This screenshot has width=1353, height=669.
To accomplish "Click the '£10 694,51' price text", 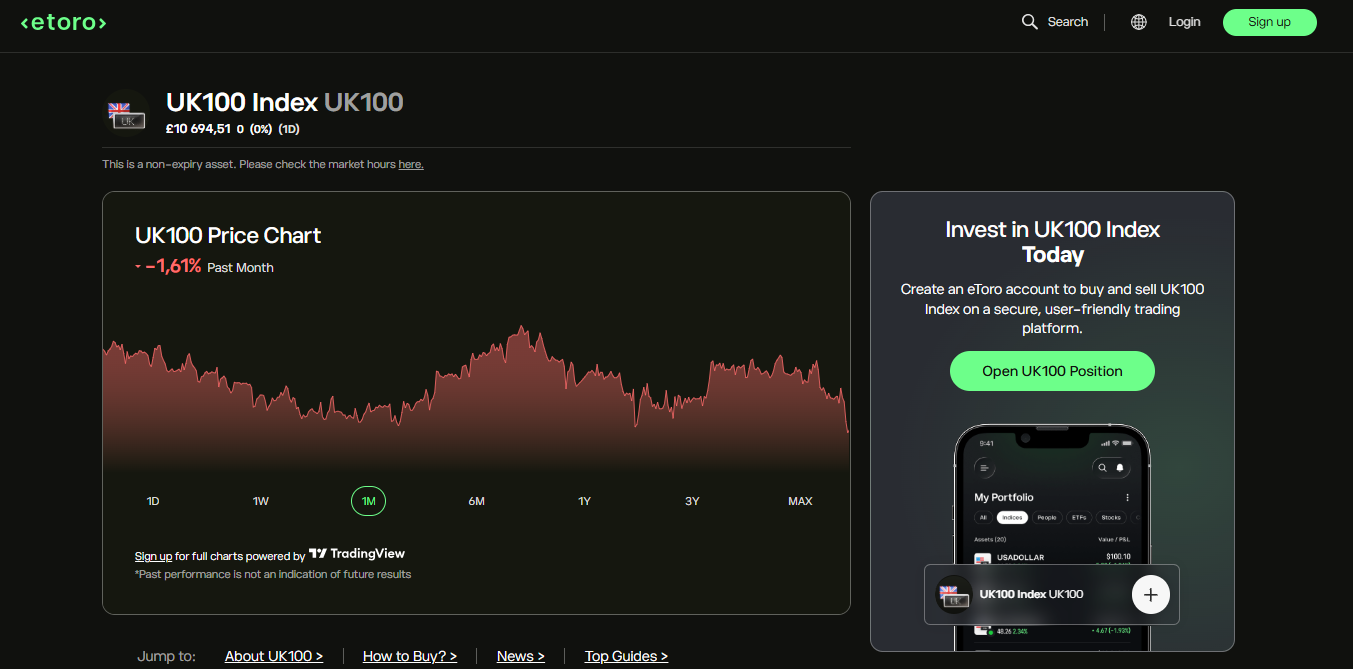I will [198, 129].
